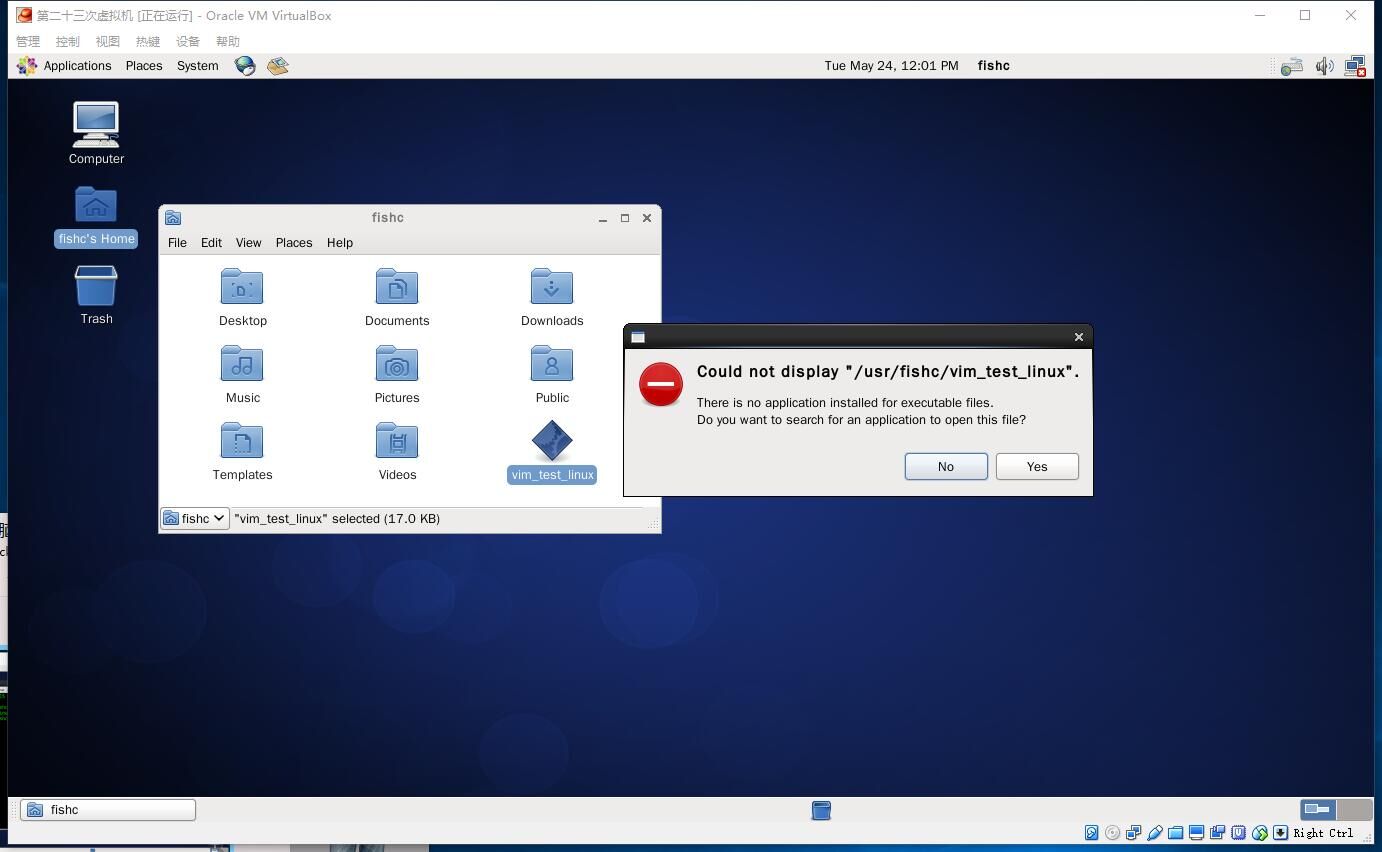Switch to the second workspace
This screenshot has height=852, width=1382.
(x=1355, y=810)
